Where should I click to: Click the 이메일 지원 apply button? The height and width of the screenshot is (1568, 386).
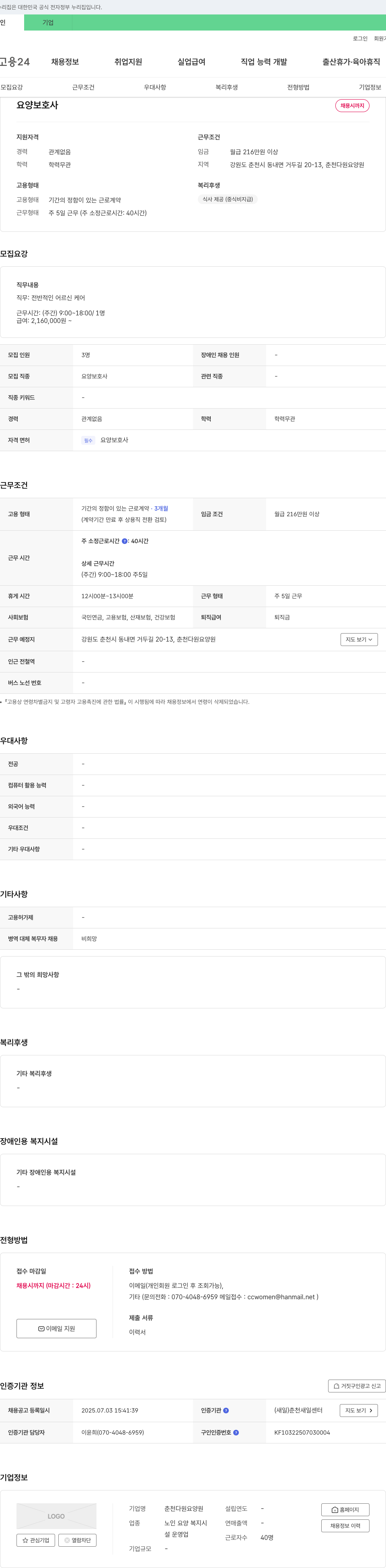[x=57, y=1329]
